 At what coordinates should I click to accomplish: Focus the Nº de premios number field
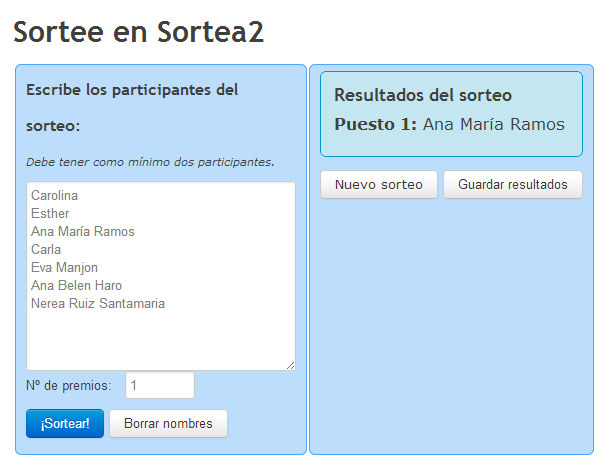click(160, 386)
